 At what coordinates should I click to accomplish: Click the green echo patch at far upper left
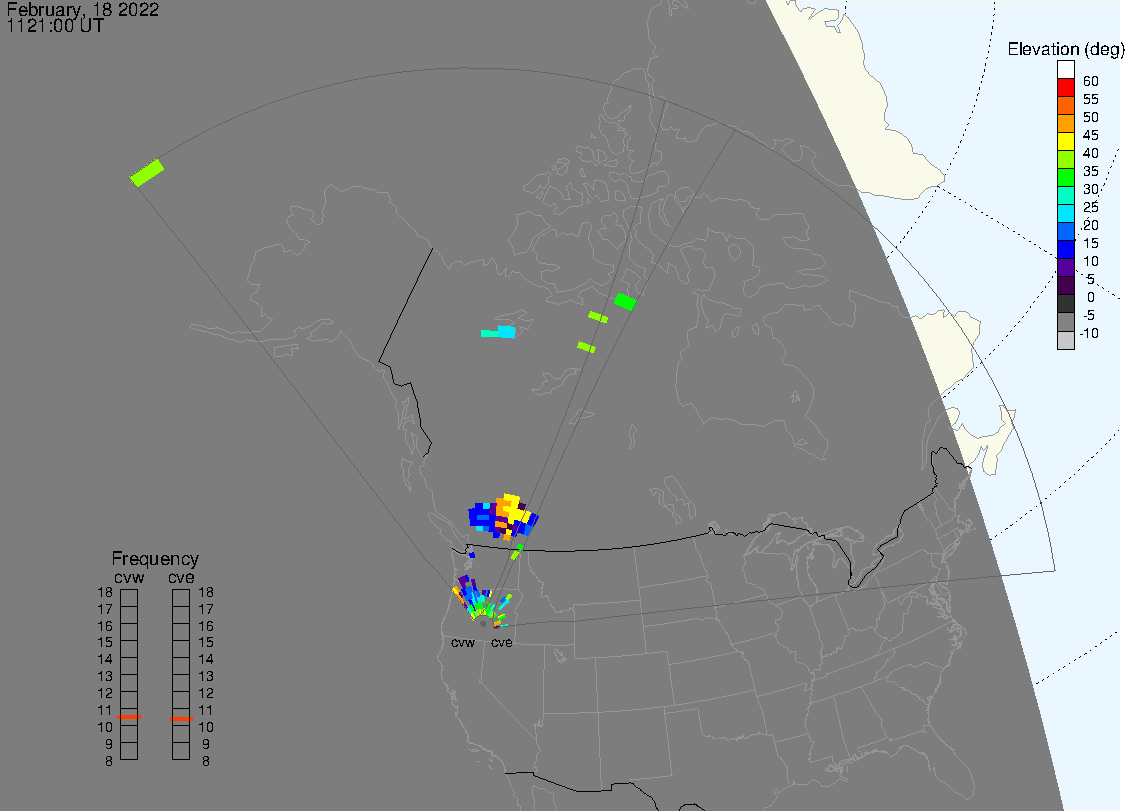[x=147, y=173]
